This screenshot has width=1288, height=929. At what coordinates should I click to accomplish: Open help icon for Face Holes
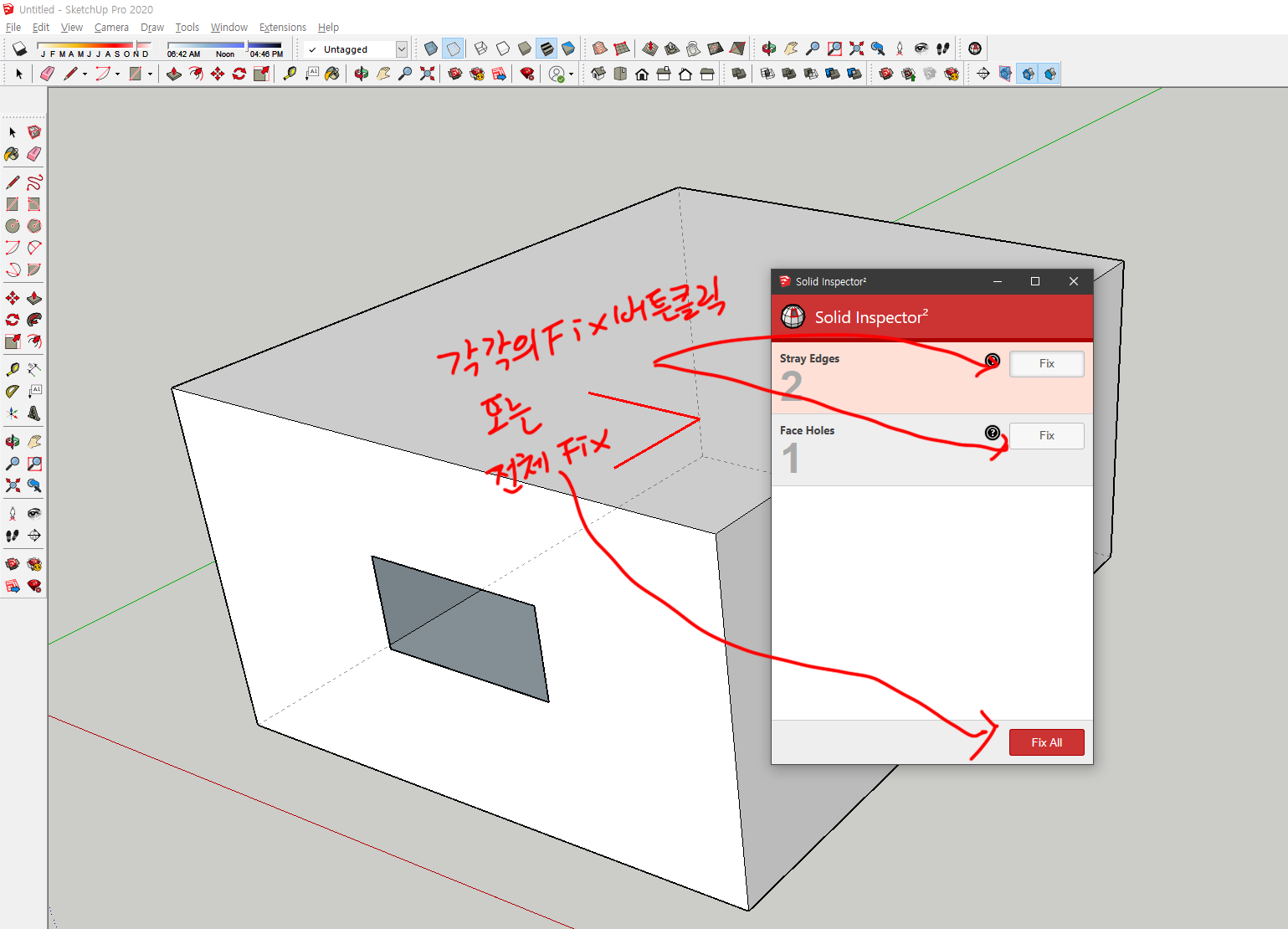point(993,433)
